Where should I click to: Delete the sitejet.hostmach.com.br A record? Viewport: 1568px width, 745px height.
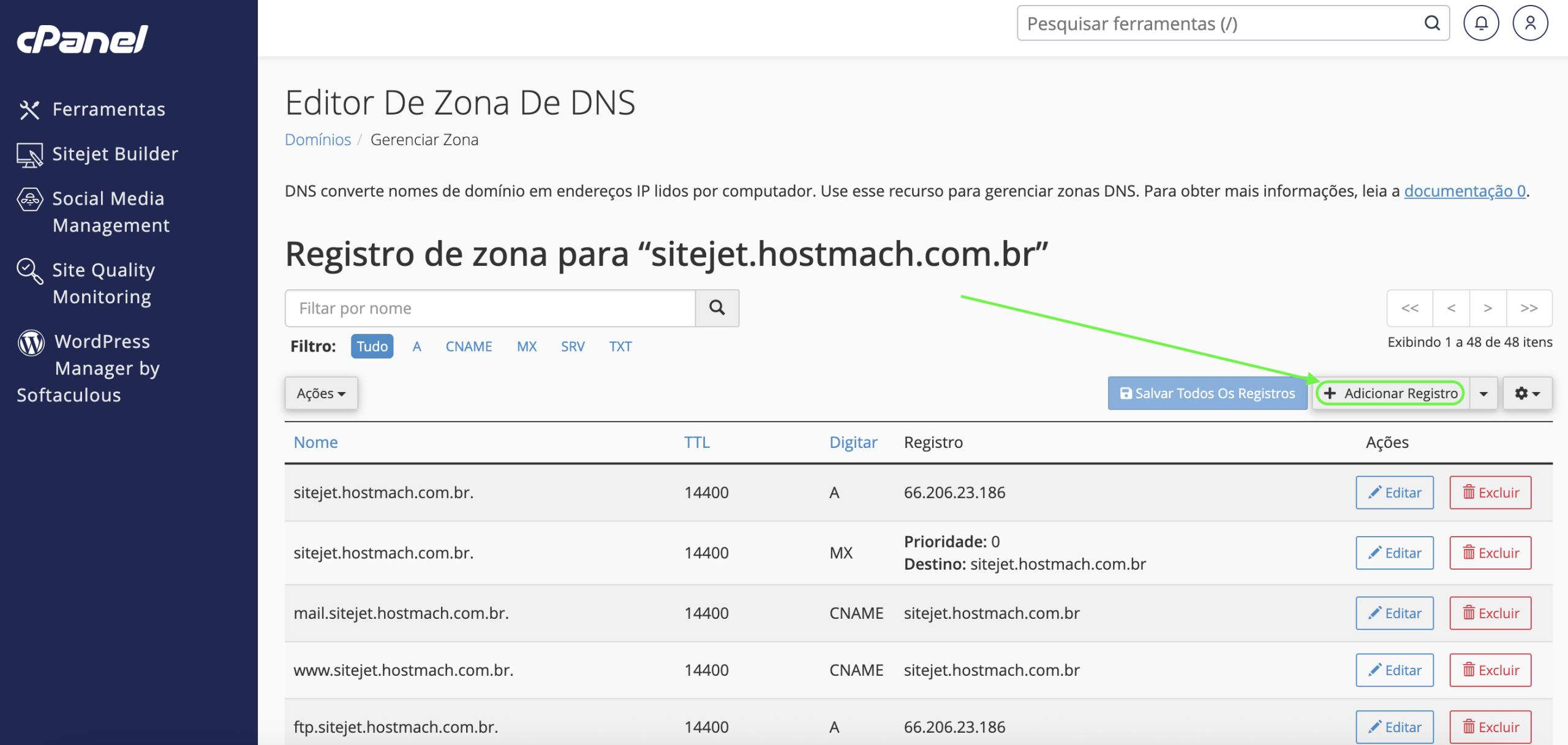[x=1490, y=493]
